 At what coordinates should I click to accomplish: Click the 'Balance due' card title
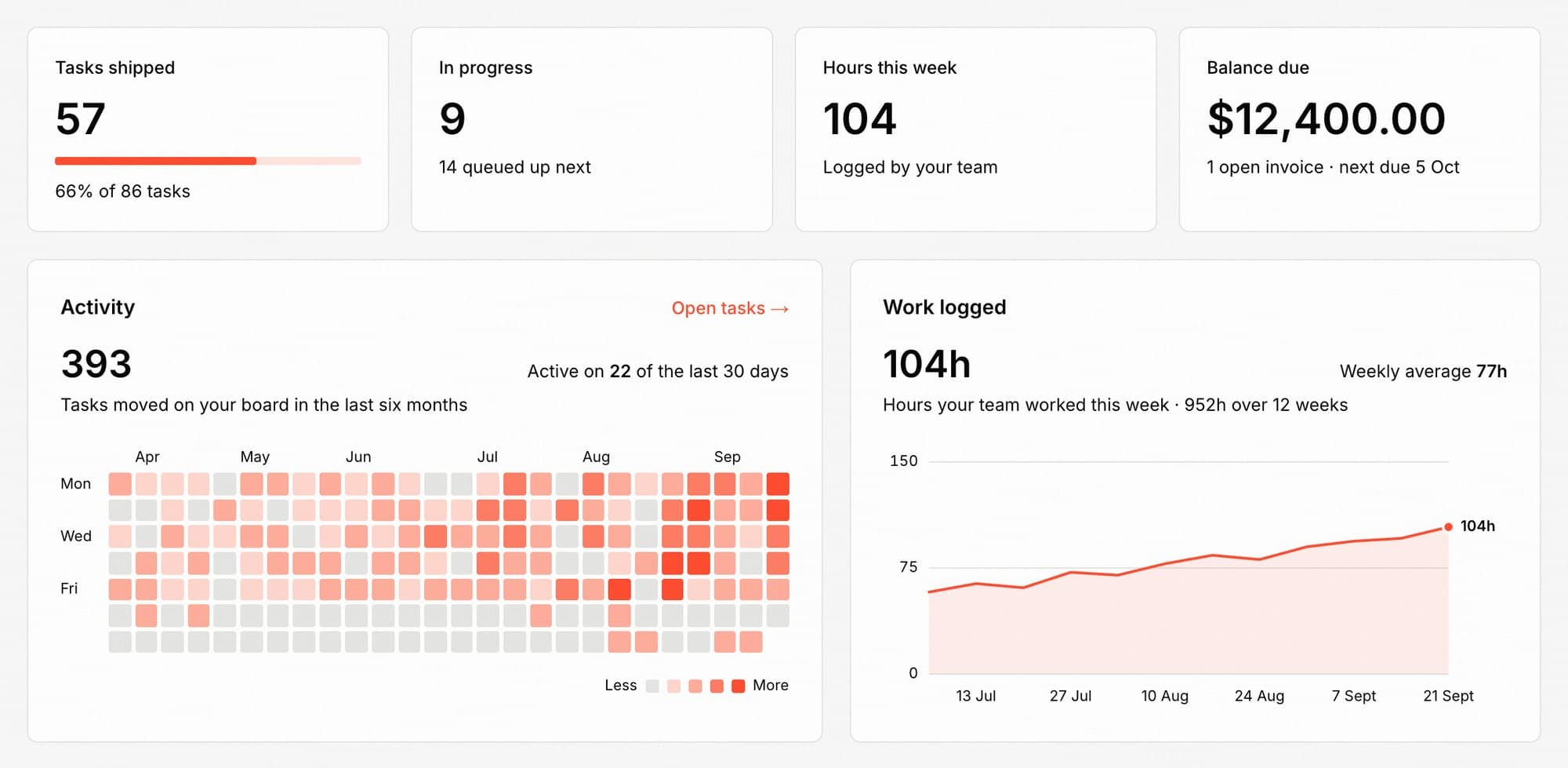(1258, 67)
